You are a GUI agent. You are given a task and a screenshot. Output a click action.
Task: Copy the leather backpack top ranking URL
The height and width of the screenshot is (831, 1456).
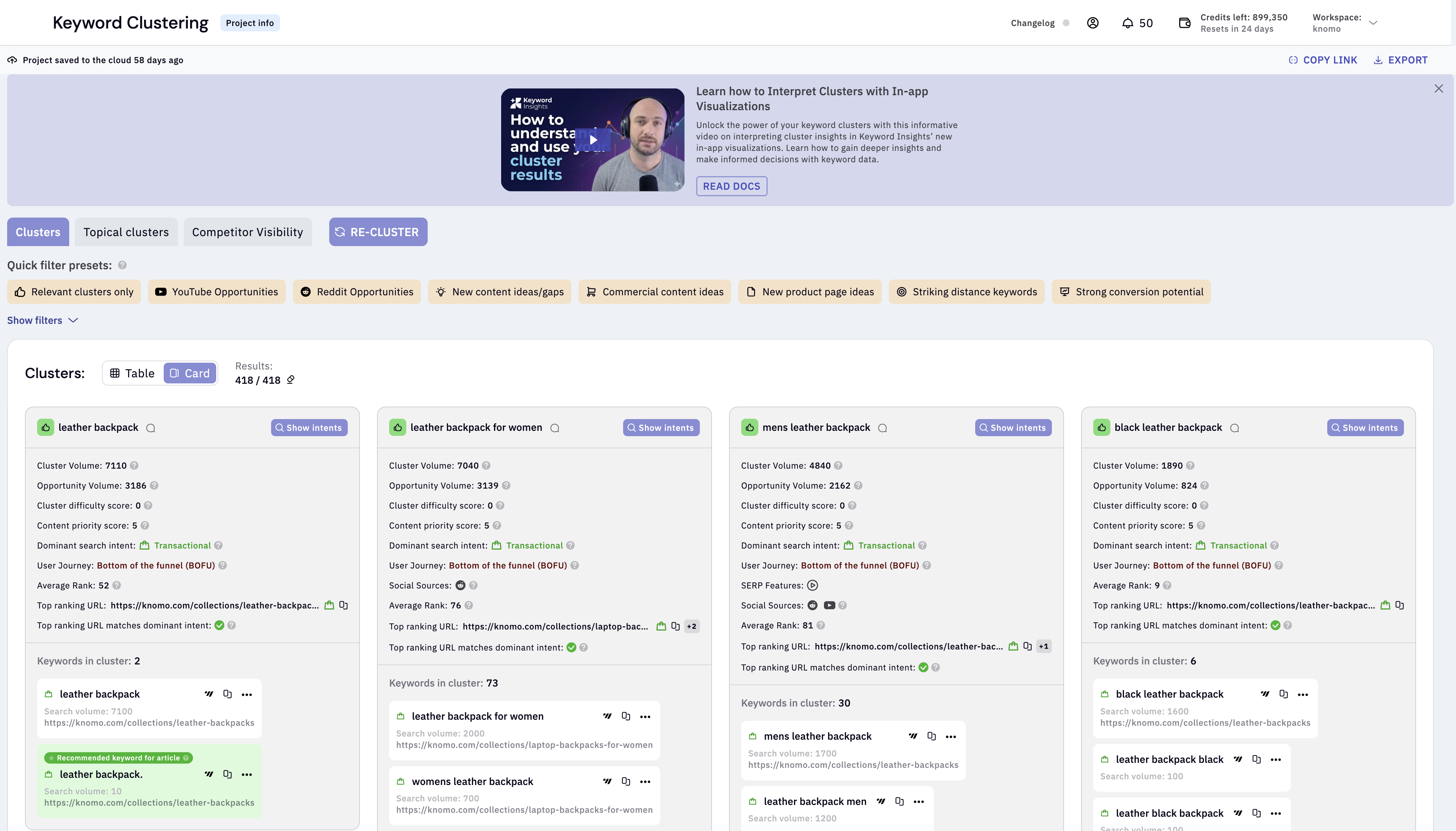(x=343, y=605)
